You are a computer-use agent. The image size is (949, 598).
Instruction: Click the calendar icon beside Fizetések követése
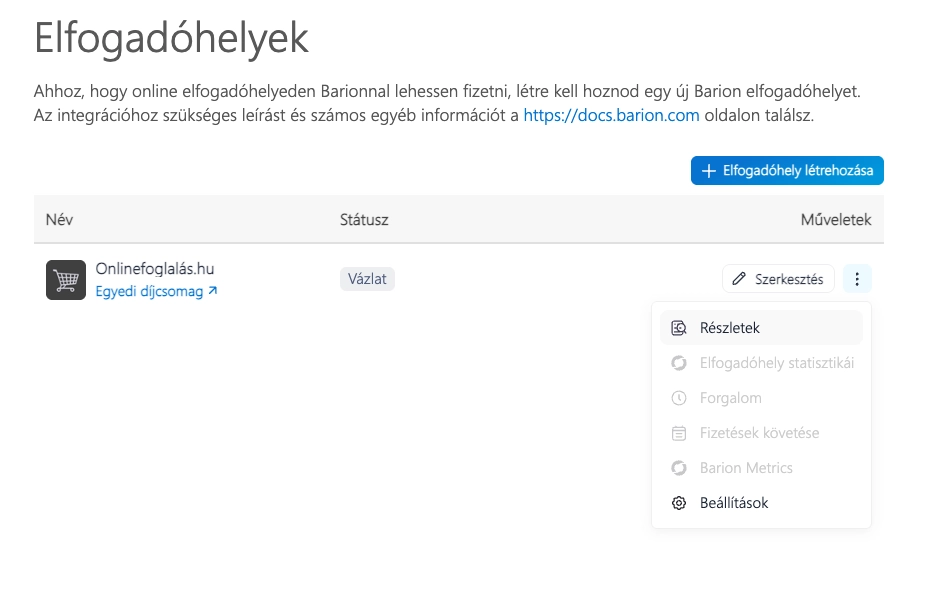[679, 433]
